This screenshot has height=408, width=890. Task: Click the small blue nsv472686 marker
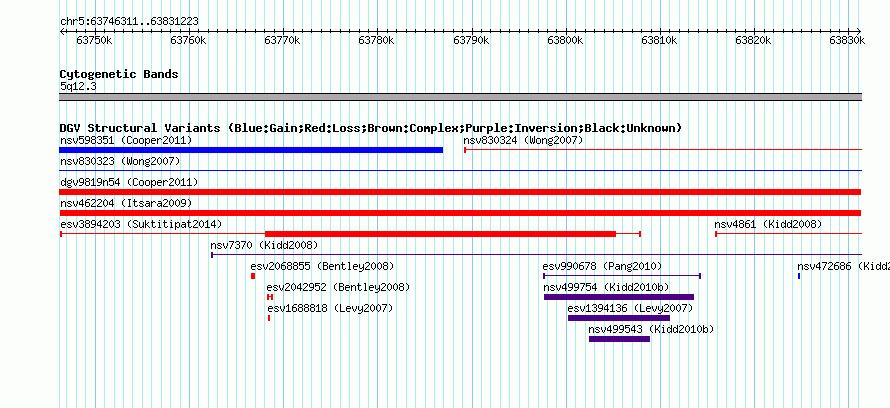coord(799,276)
